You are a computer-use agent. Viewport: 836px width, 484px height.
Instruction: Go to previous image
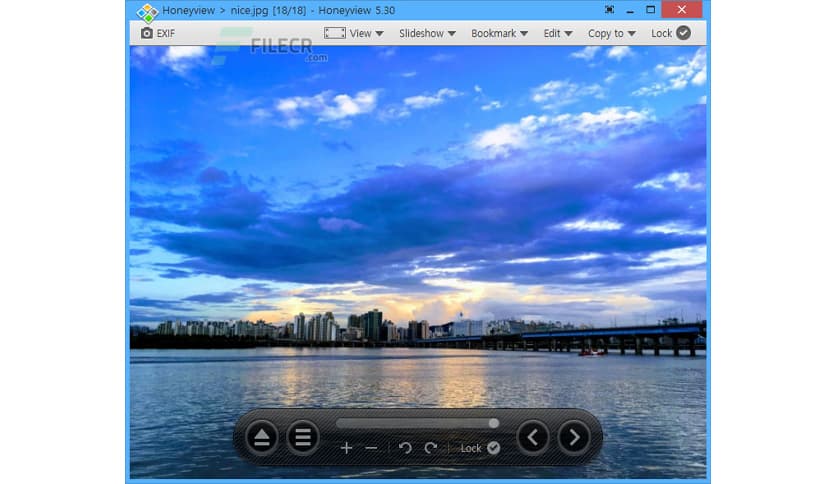(x=533, y=437)
